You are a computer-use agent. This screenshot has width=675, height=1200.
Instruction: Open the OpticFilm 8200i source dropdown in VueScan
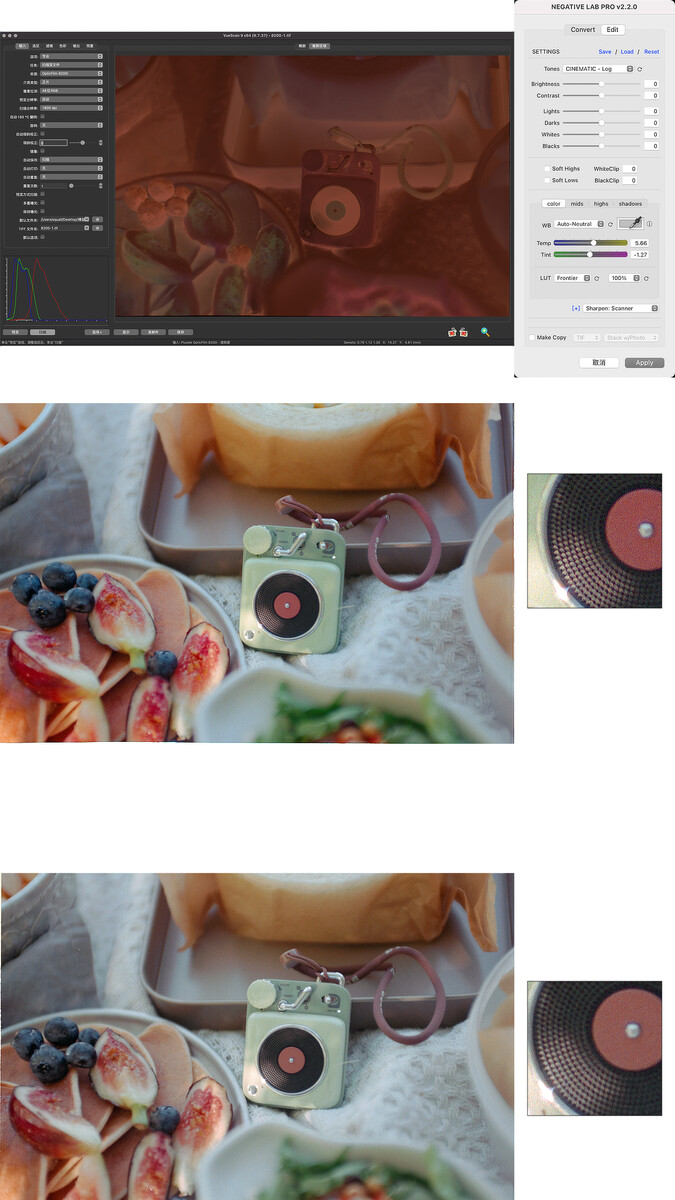tap(71, 73)
